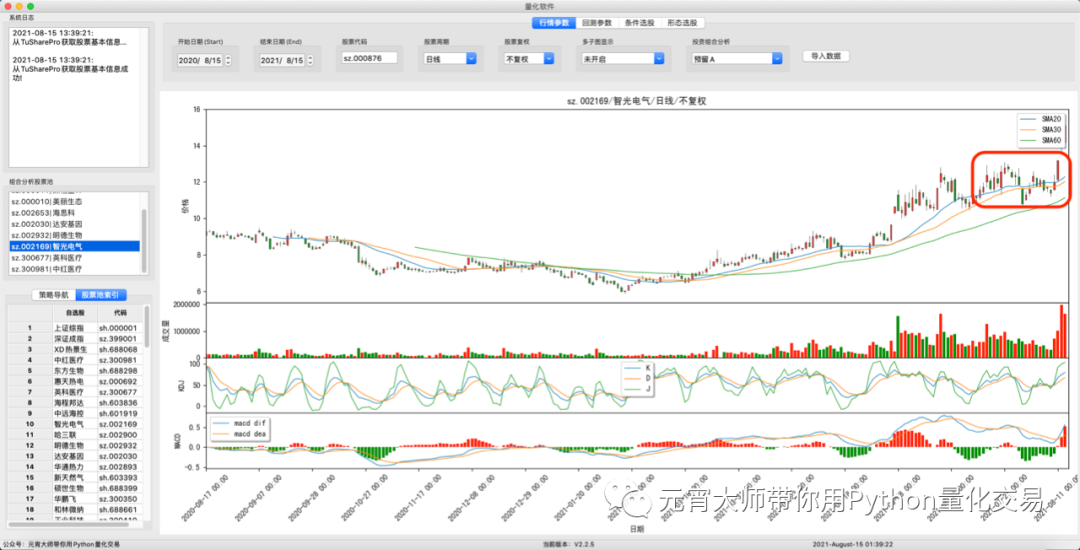Click row number 10 in index table
Viewport: 1080px width, 550px height.
point(30,424)
